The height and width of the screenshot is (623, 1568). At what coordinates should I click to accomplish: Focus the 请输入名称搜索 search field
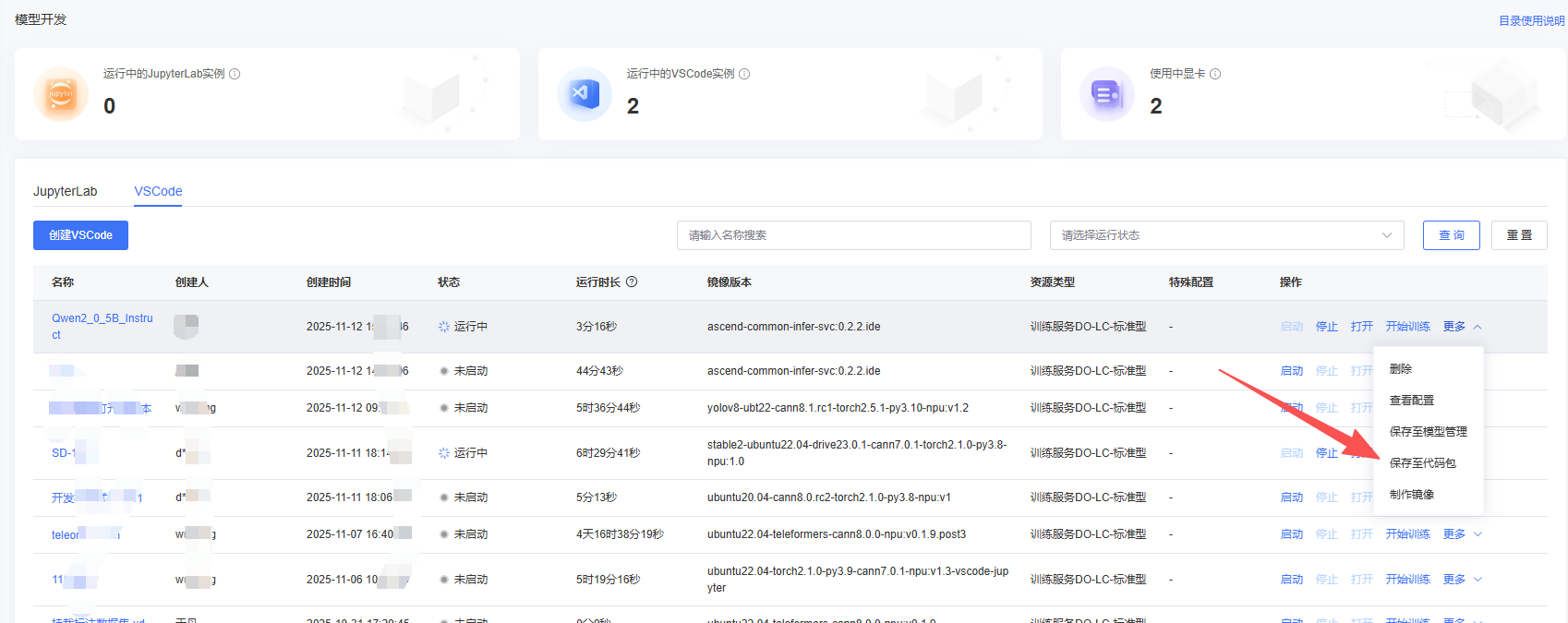pyautogui.click(x=853, y=235)
